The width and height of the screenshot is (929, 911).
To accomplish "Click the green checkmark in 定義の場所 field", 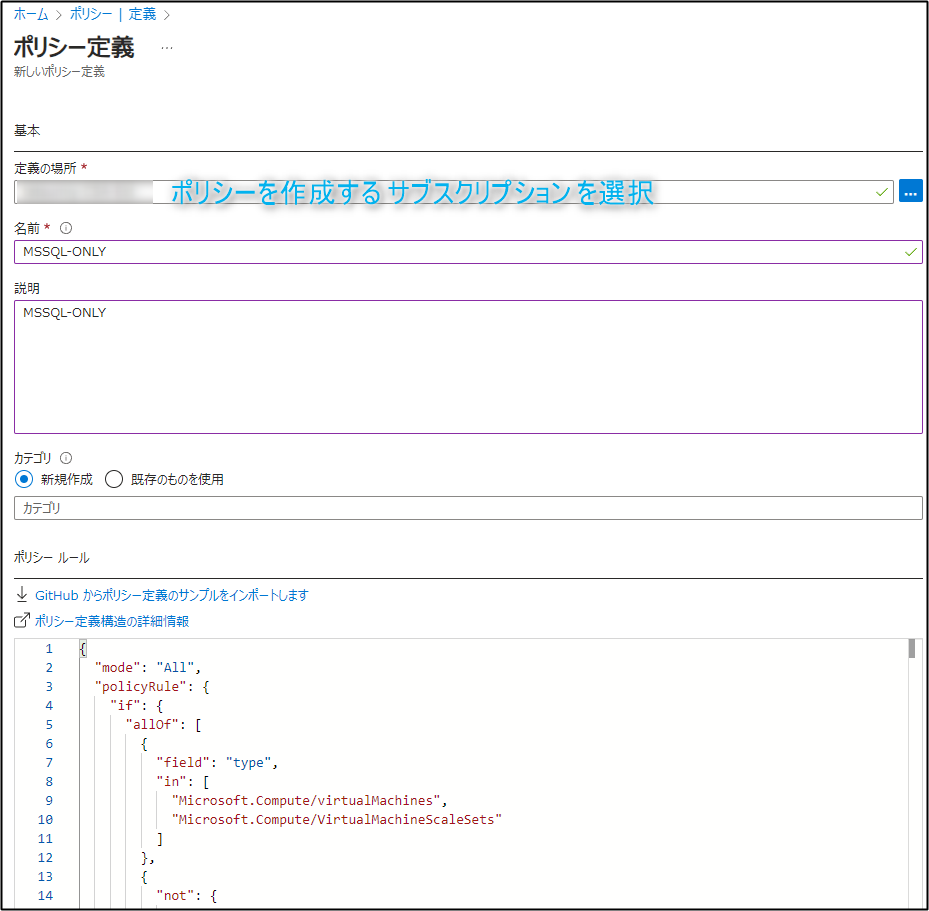I will 882,192.
